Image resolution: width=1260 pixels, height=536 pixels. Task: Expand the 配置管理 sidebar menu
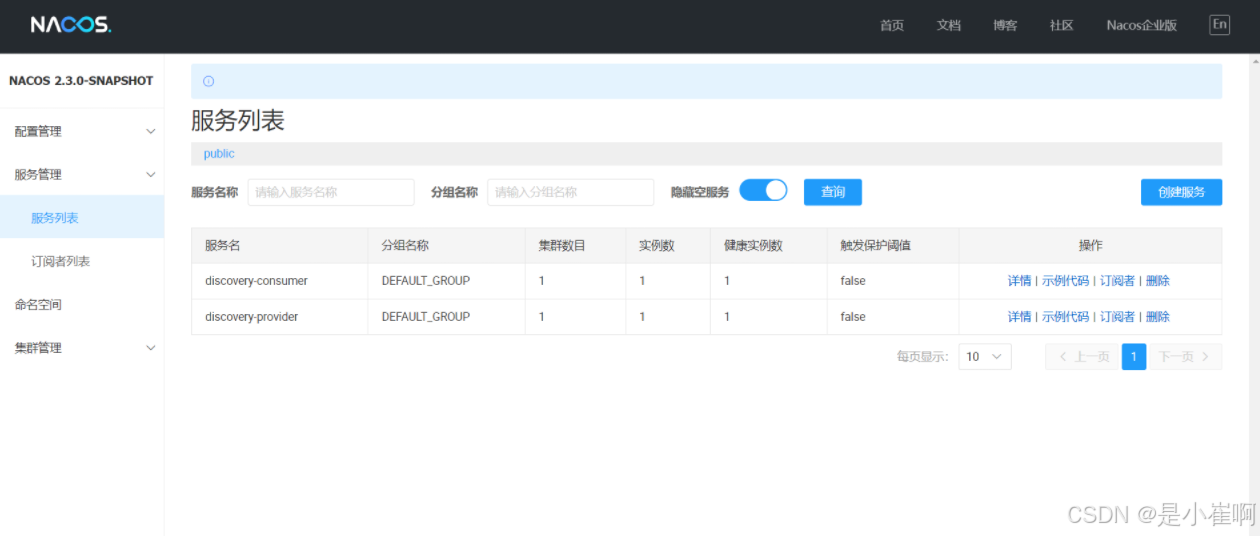coord(82,131)
